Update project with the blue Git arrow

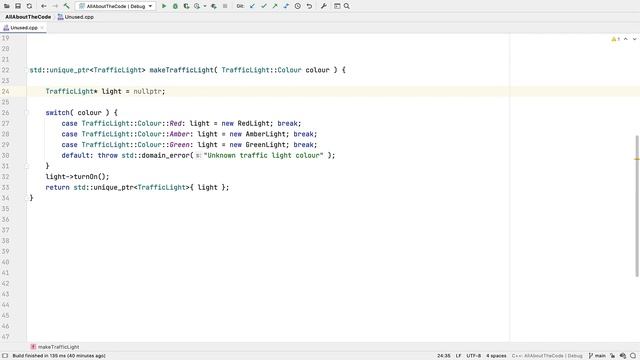(x=253, y=6)
